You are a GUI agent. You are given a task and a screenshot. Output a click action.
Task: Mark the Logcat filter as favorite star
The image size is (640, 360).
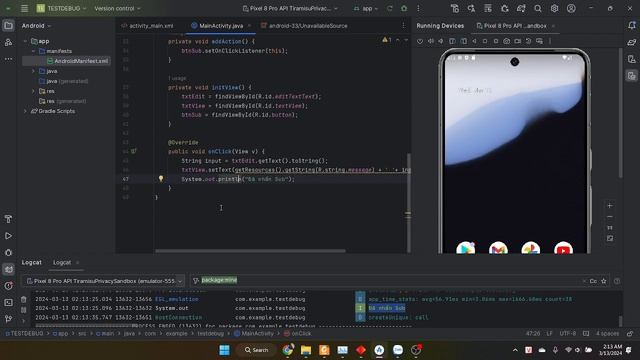coord(604,281)
